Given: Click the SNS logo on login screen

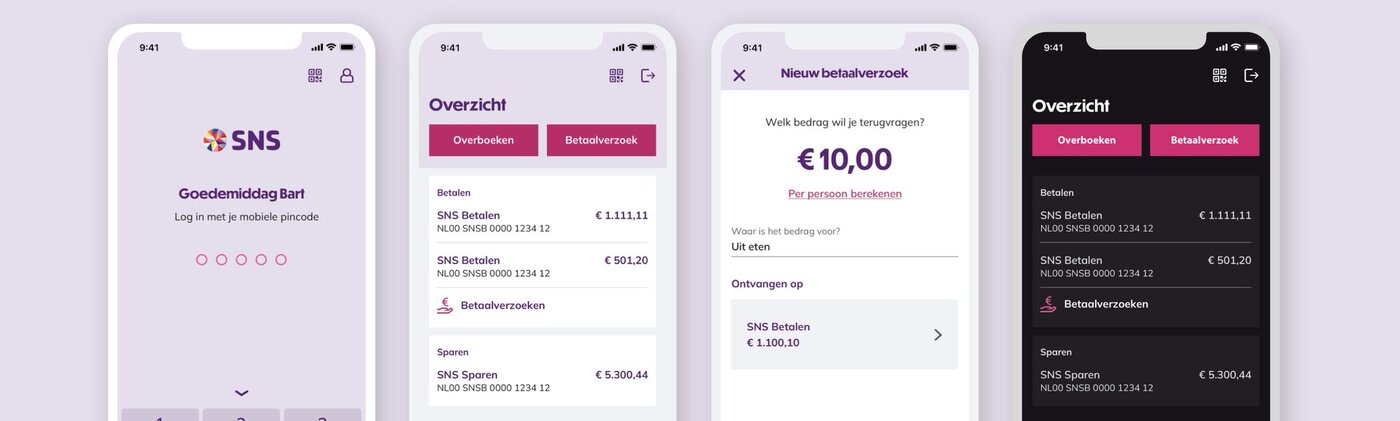Looking at the screenshot, I should (242, 140).
